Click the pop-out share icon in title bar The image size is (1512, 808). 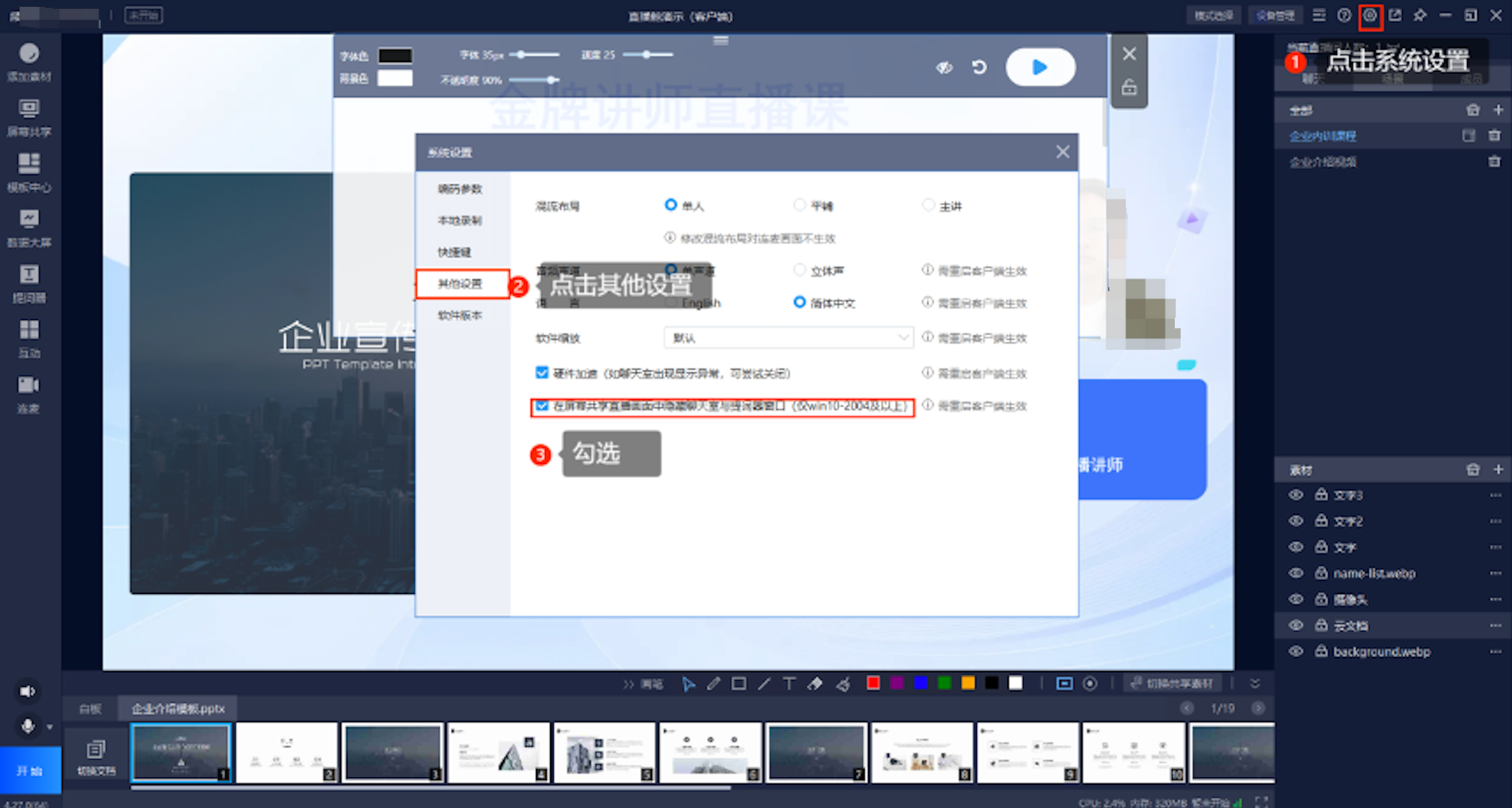pos(1395,15)
